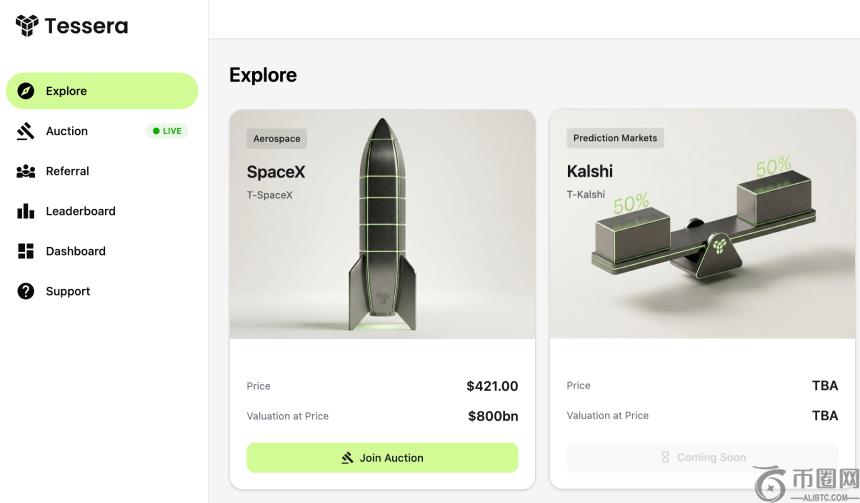Click the Support question mark icon
860x503 pixels.
26,291
